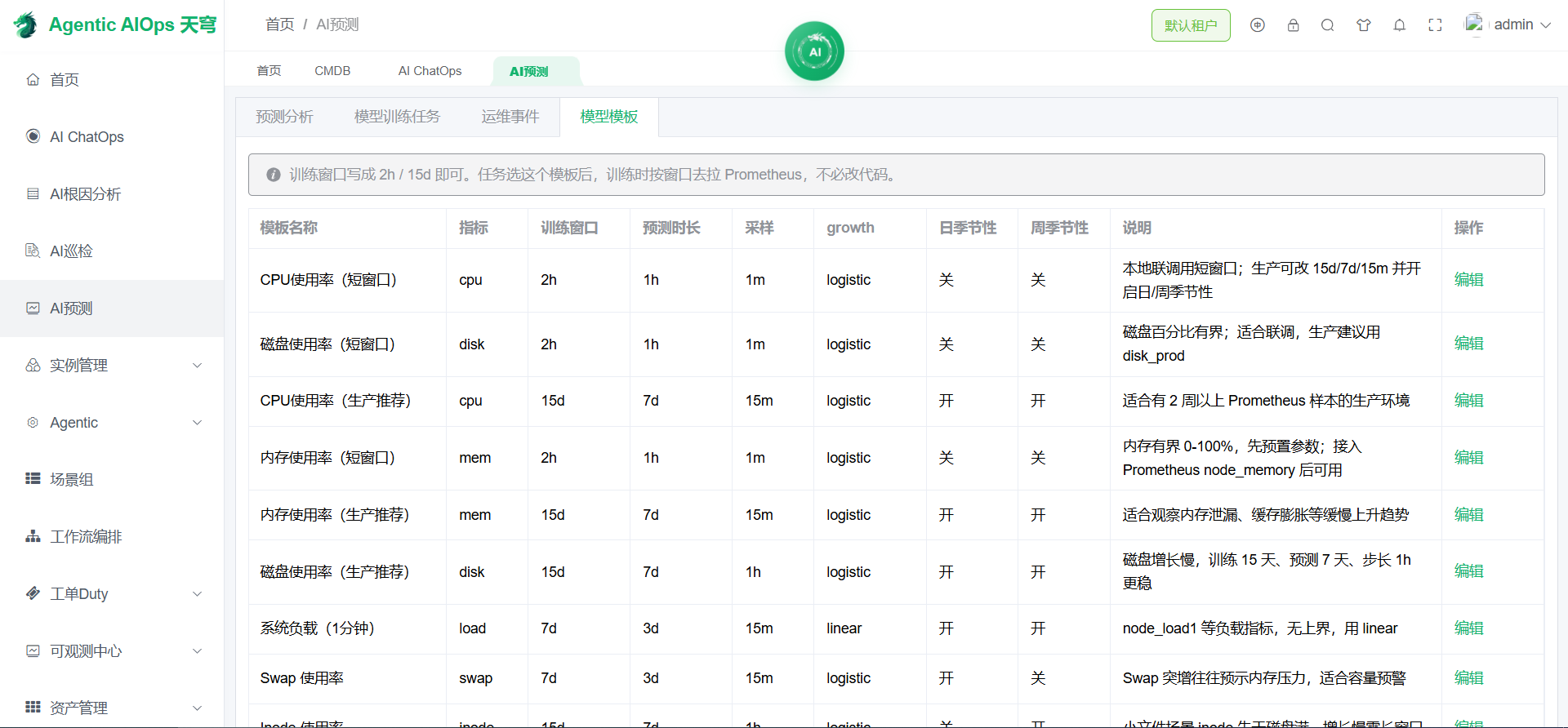Expand the 工单Duty sidebar menu

[x=112, y=594]
